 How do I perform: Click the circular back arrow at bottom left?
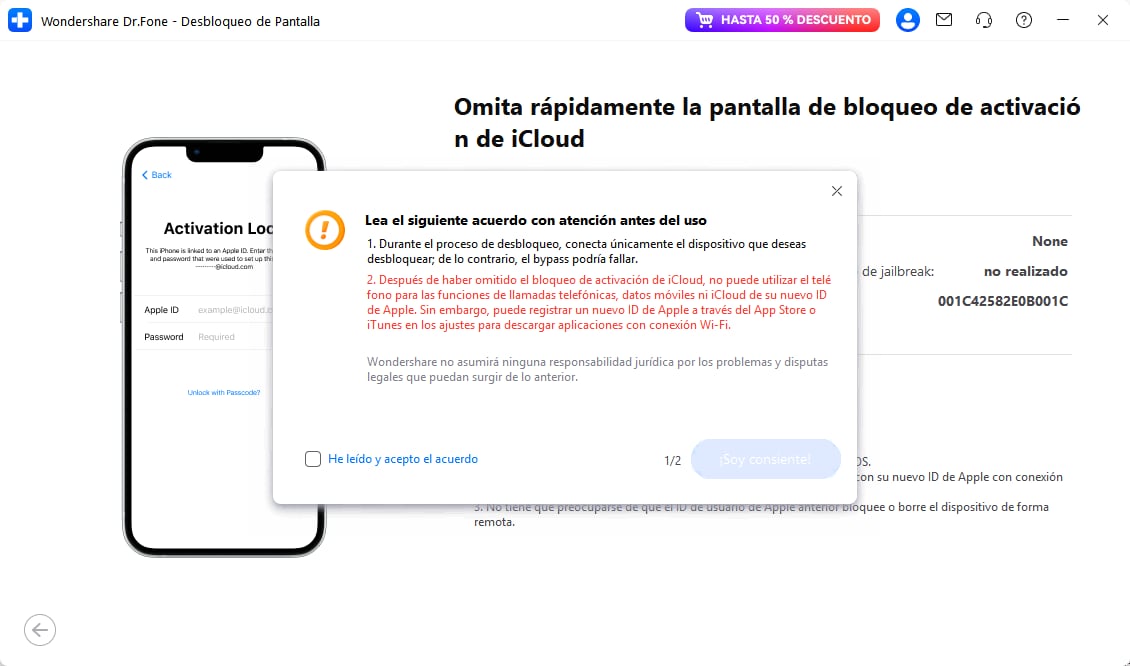40,630
